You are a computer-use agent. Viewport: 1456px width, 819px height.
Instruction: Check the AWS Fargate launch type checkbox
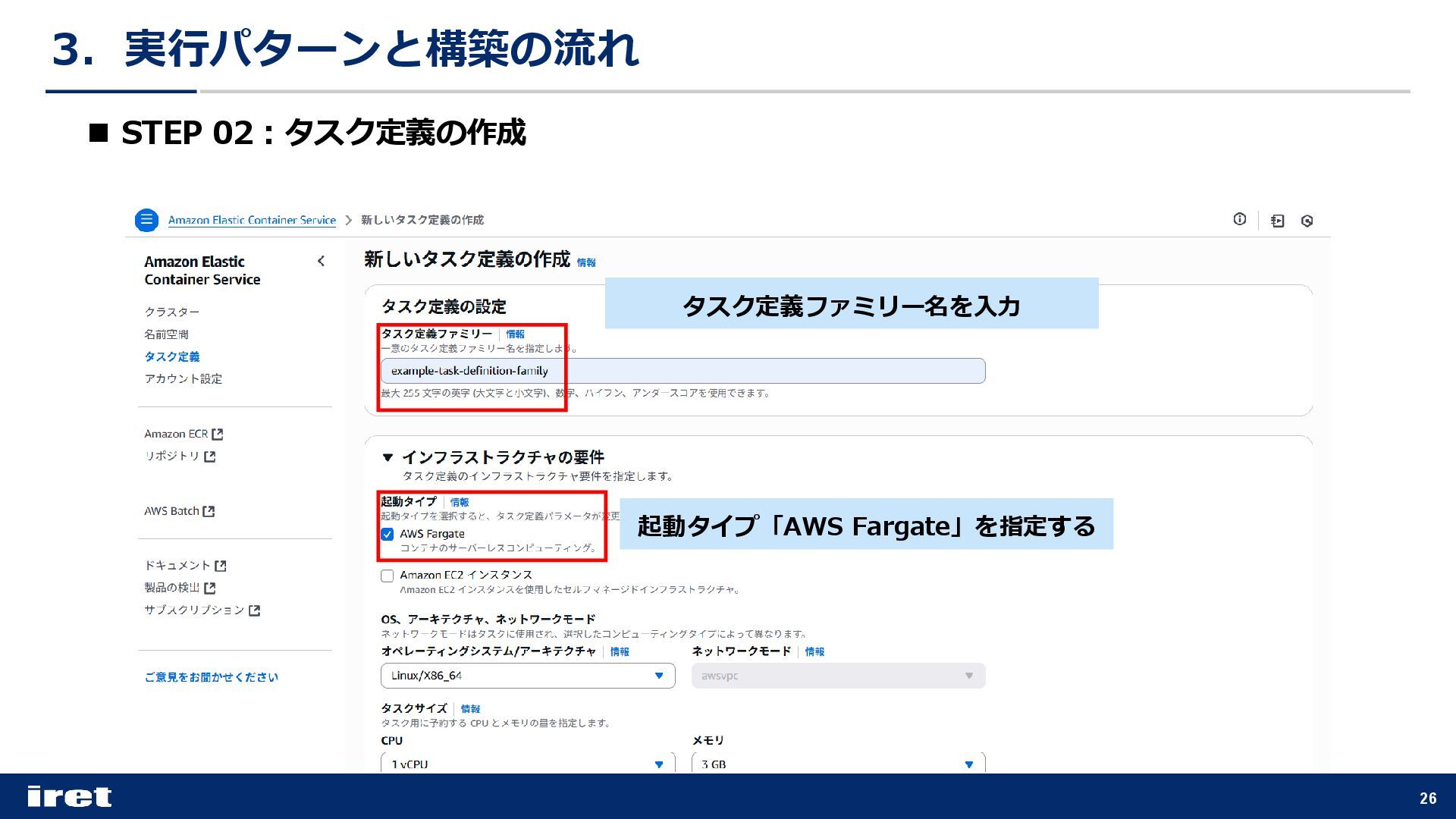(388, 534)
